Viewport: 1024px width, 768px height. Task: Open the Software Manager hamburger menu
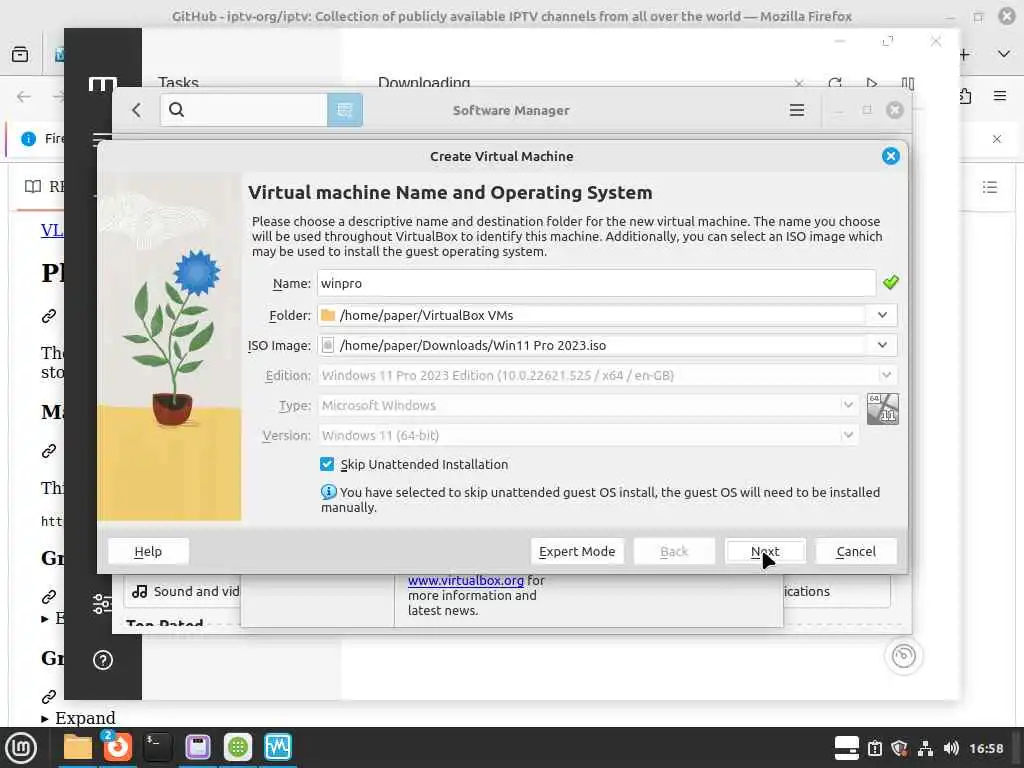[x=796, y=110]
